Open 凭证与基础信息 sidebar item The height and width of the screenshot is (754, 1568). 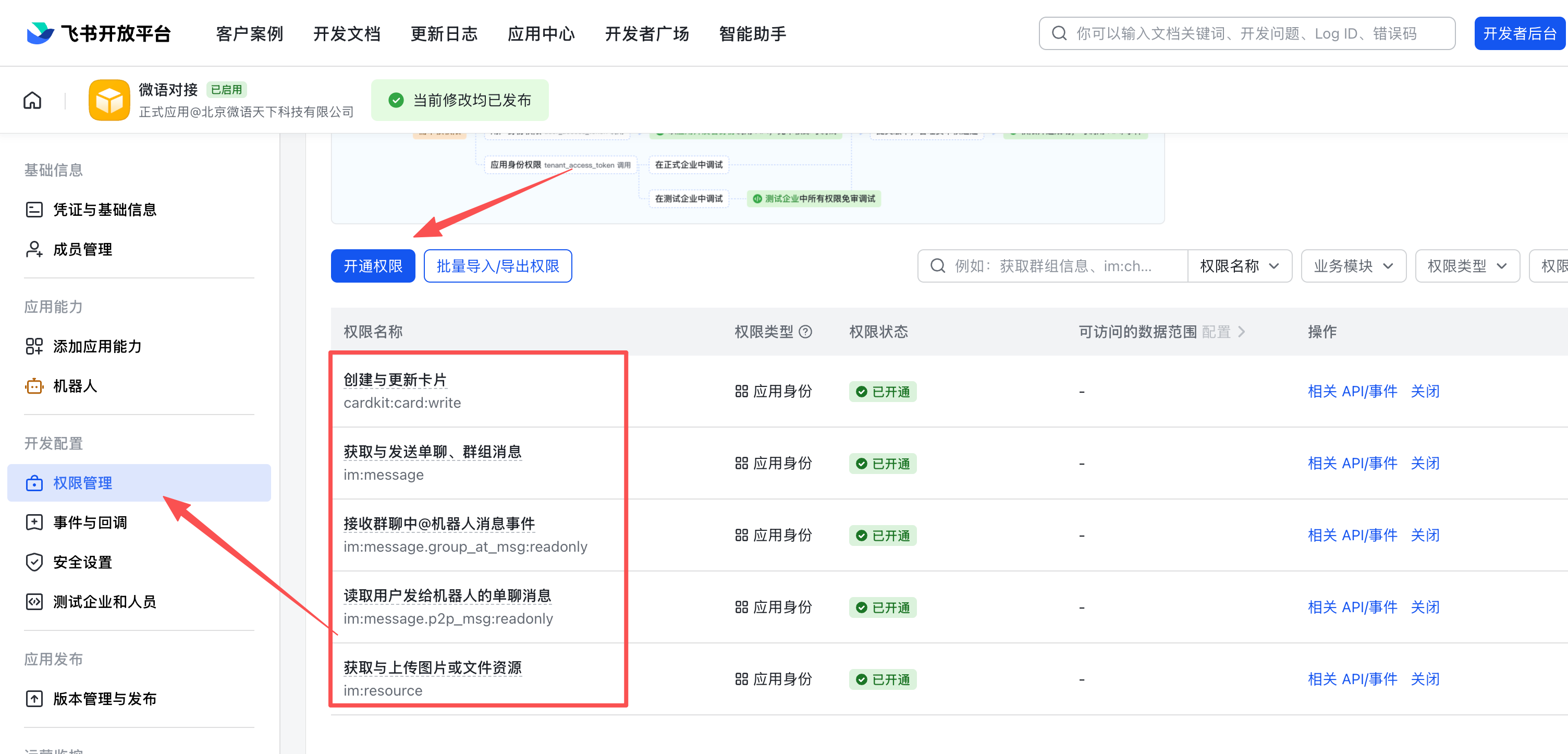pyautogui.click(x=104, y=210)
